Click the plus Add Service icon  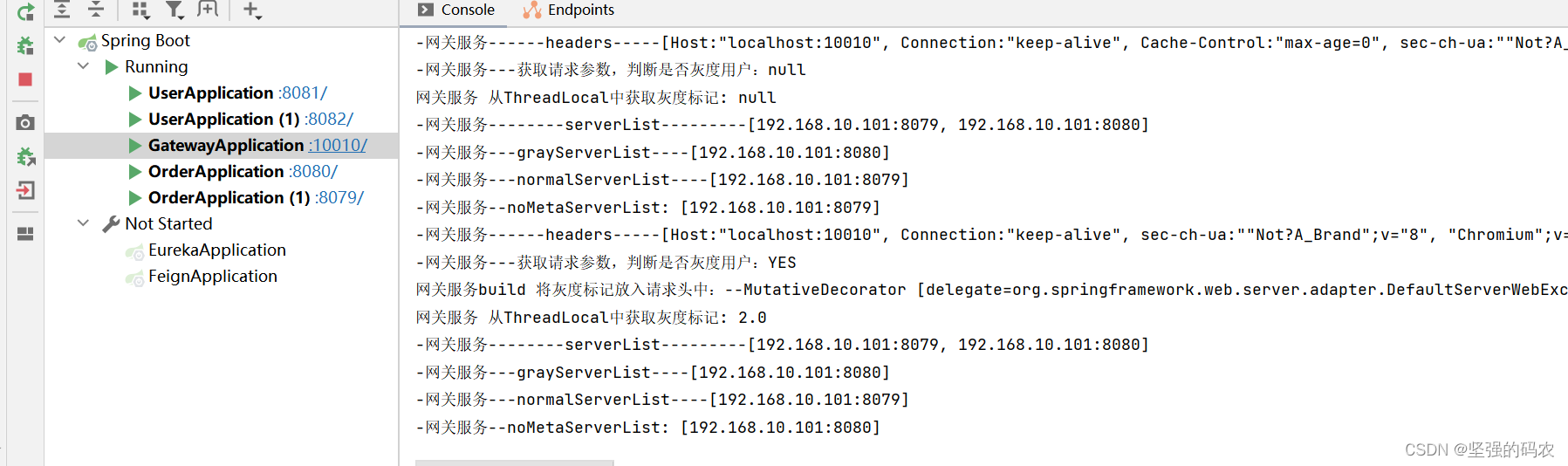(x=251, y=10)
